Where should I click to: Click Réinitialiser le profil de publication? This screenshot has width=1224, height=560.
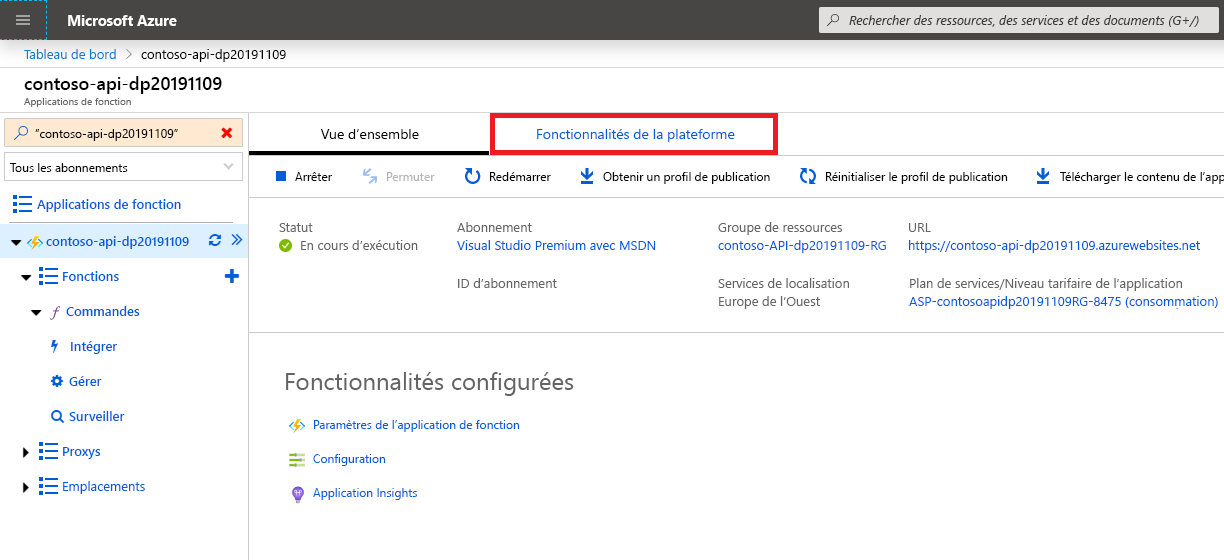(x=904, y=177)
